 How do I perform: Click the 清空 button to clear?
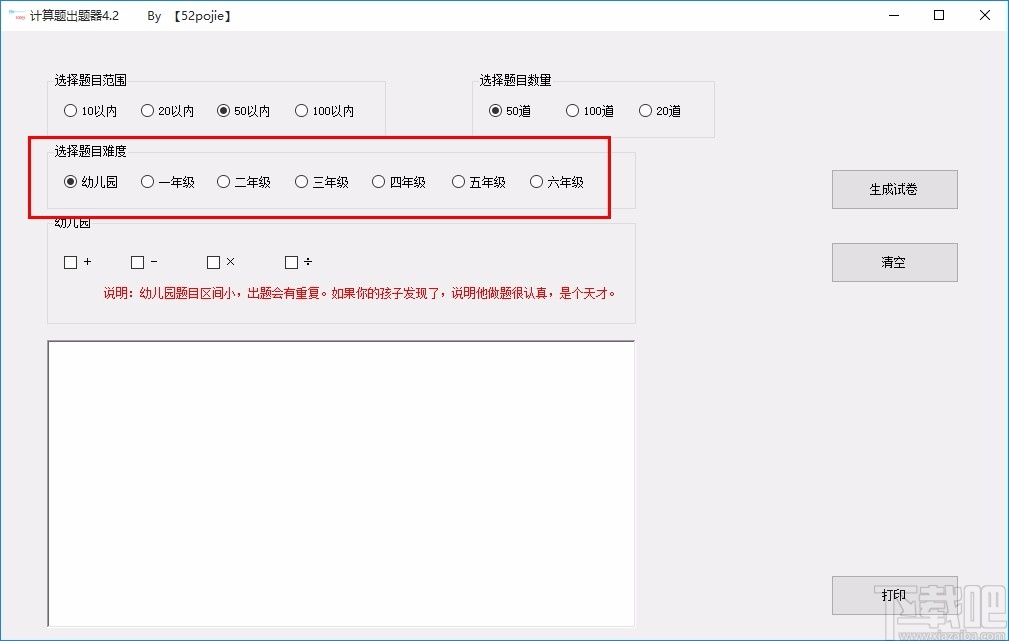coord(893,262)
